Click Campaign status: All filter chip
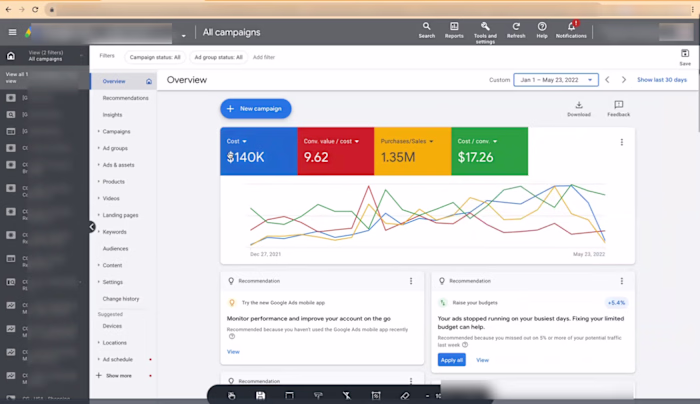 (155, 57)
